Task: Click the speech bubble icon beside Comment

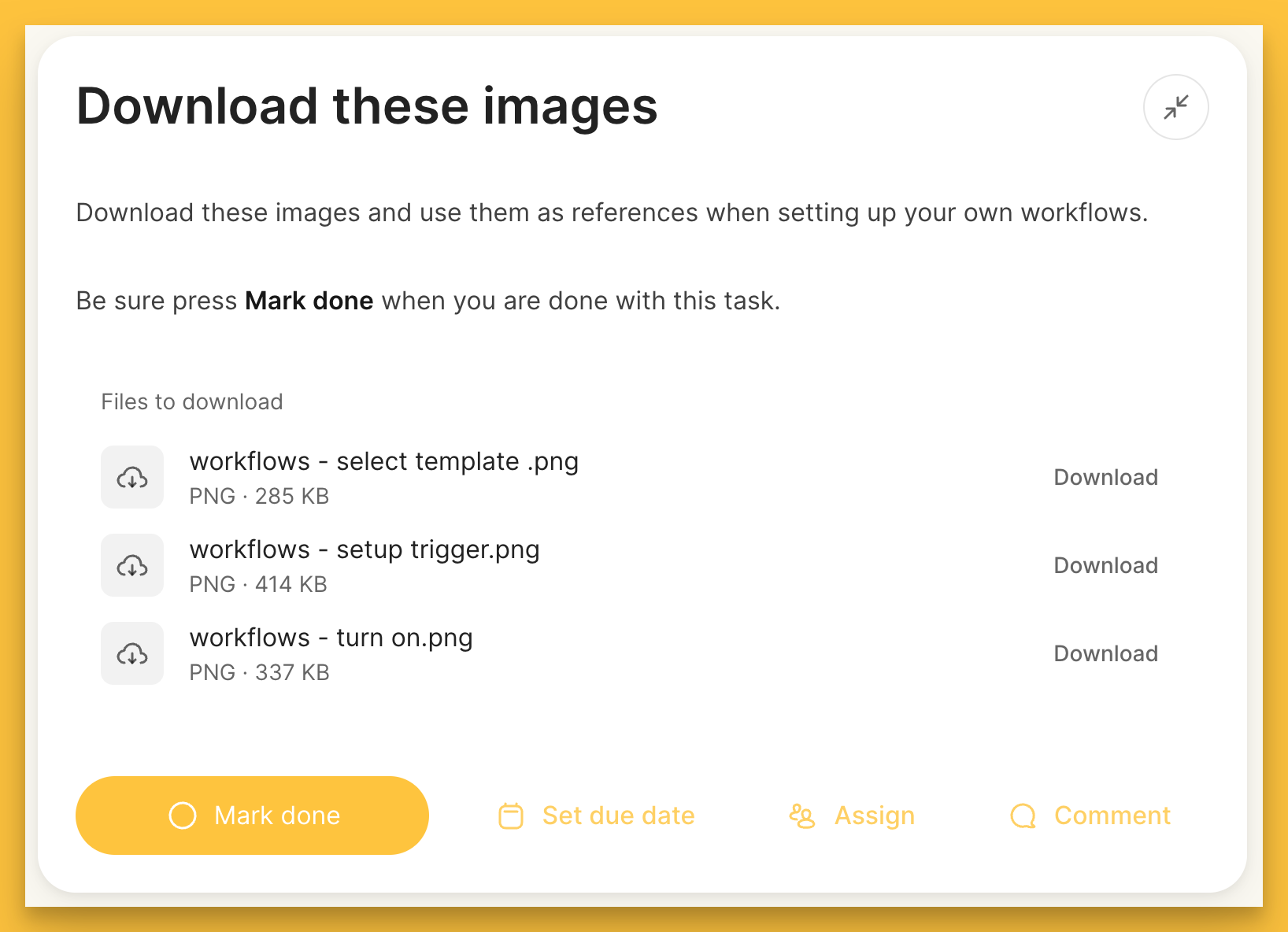Action: [x=1022, y=815]
